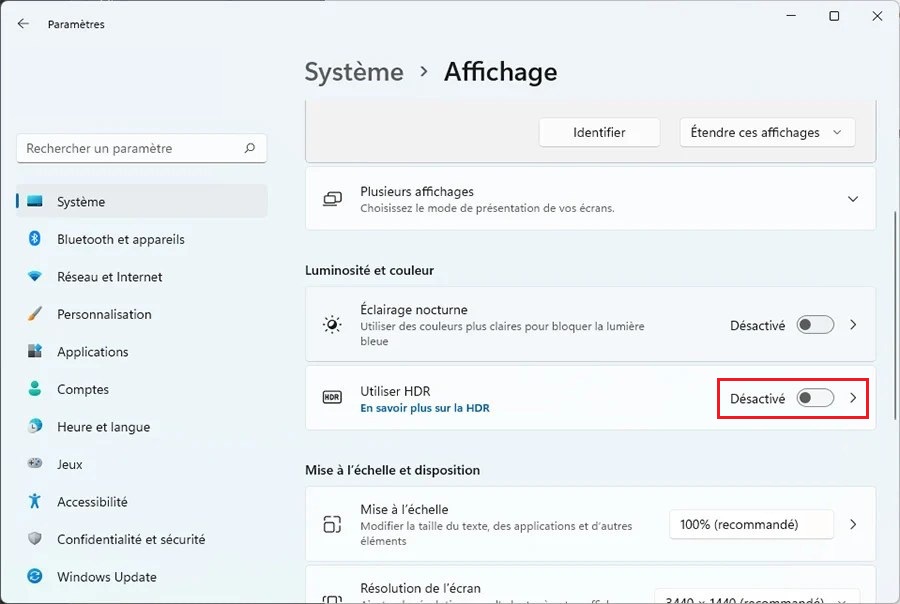Screen dimensions: 900x604
Task: Click the back arrow icon
Action: pyautogui.click(x=23, y=24)
